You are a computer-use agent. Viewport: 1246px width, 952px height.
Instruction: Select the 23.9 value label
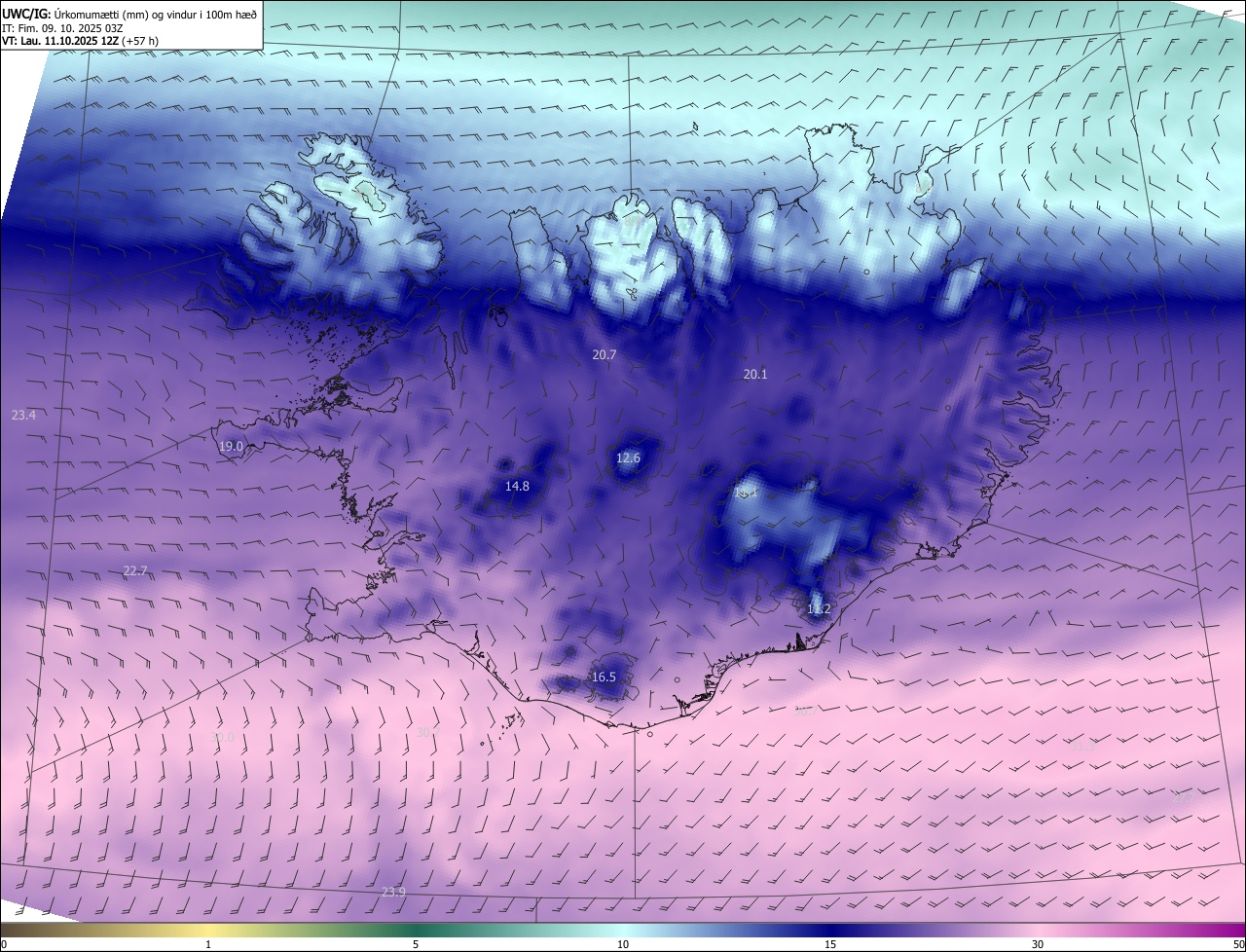tap(393, 892)
